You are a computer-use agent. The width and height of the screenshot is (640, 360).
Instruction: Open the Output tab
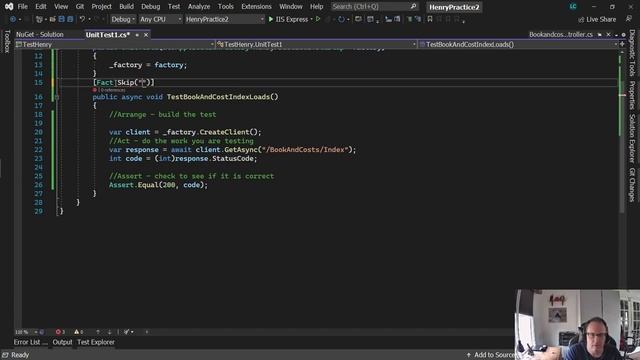(x=62, y=342)
